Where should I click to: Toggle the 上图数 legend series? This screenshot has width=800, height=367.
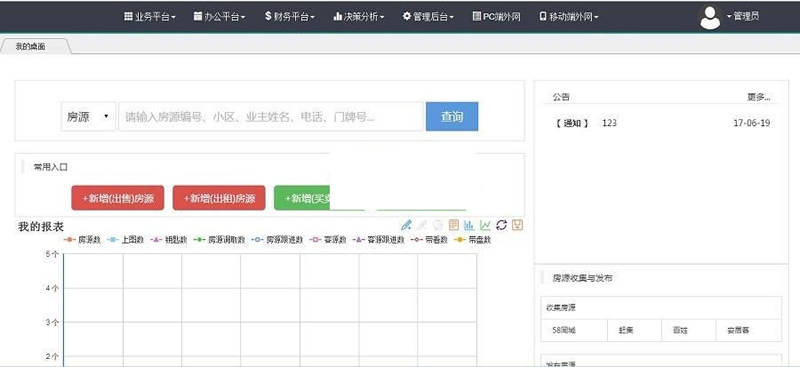[126, 239]
